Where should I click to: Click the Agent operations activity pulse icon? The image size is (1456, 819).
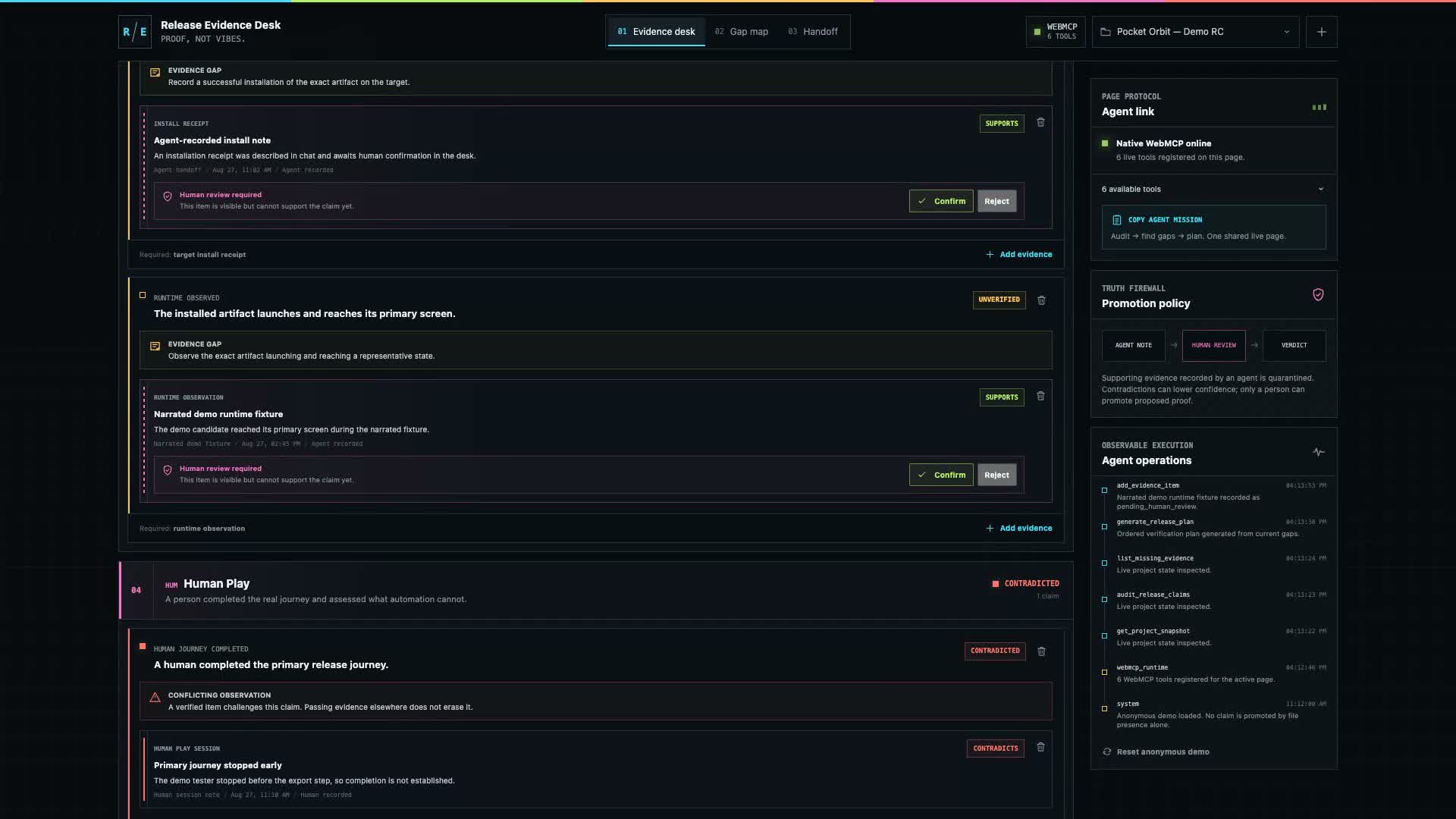click(1318, 452)
